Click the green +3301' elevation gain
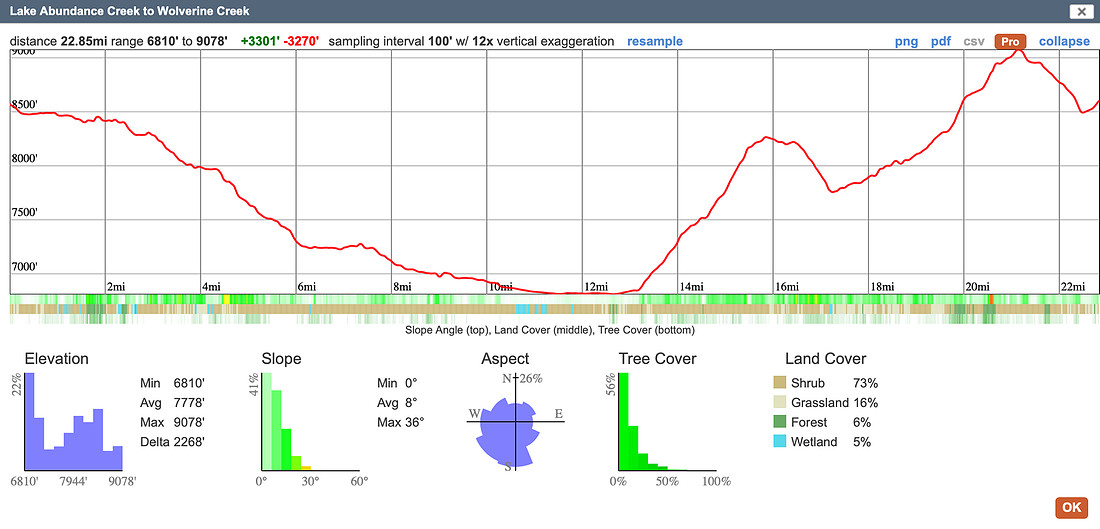This screenshot has height=529, width=1100. (260, 41)
